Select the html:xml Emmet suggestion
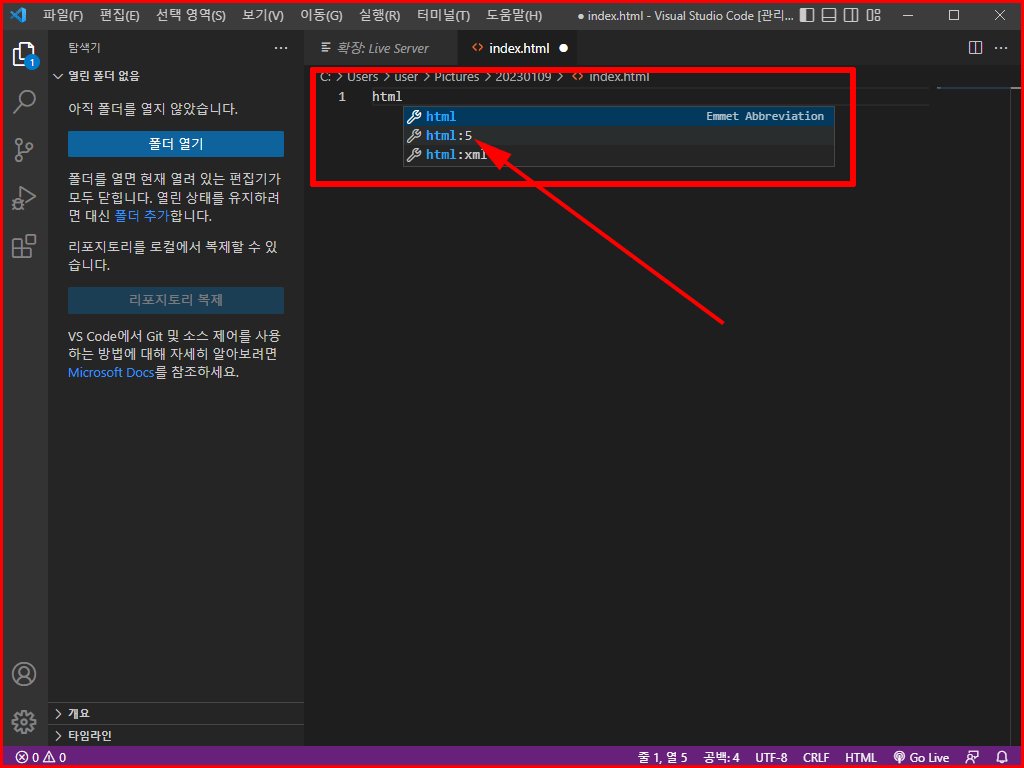 tap(618, 155)
